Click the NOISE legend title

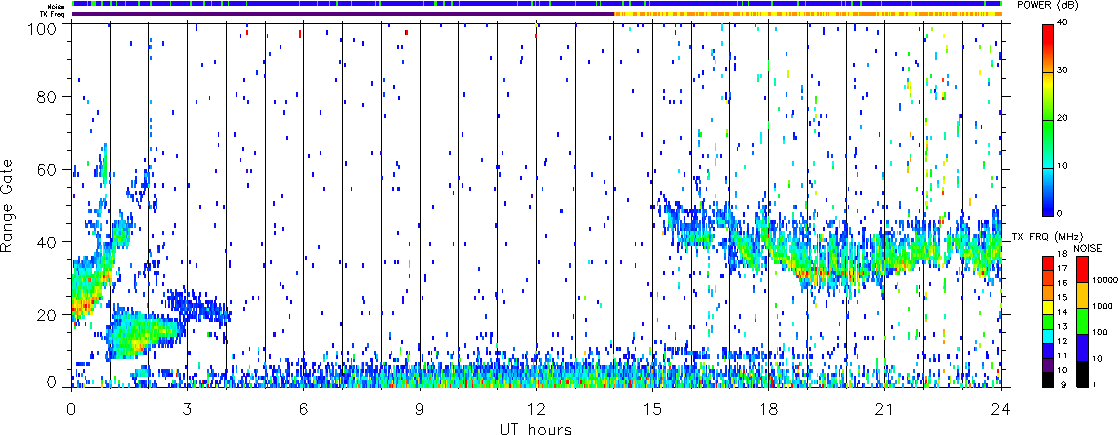pyautogui.click(x=1089, y=247)
